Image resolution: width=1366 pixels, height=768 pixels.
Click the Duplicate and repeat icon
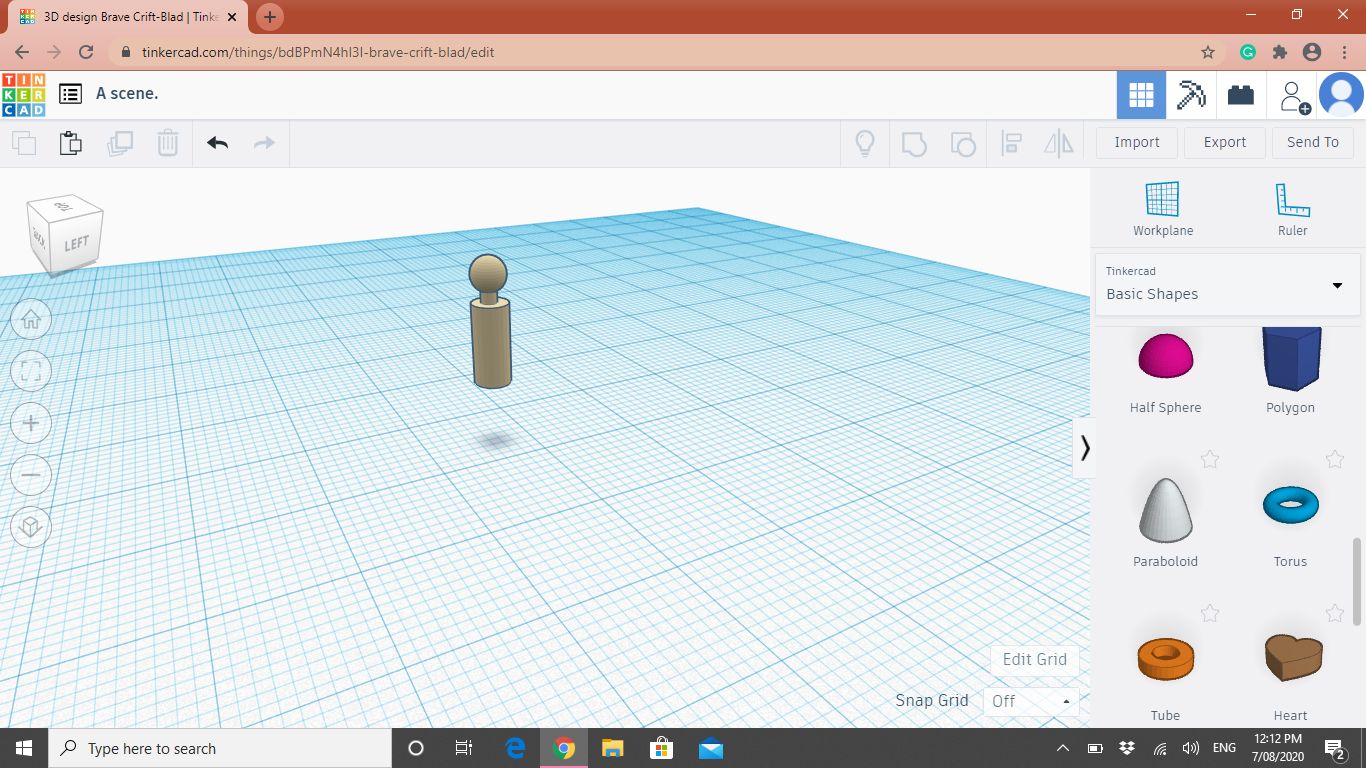click(x=120, y=143)
